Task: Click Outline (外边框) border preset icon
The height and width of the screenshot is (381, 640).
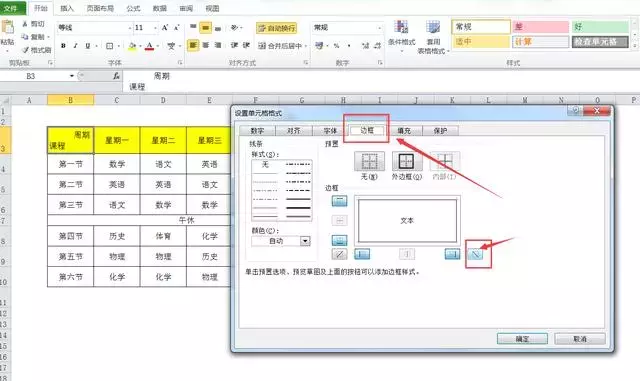Action: point(407,161)
